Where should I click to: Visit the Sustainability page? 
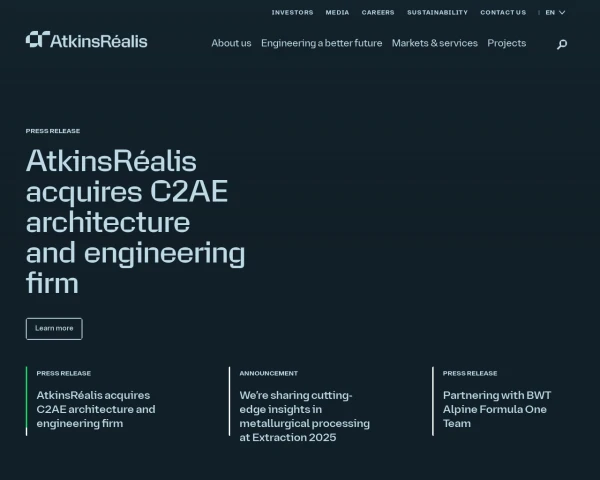(x=437, y=13)
